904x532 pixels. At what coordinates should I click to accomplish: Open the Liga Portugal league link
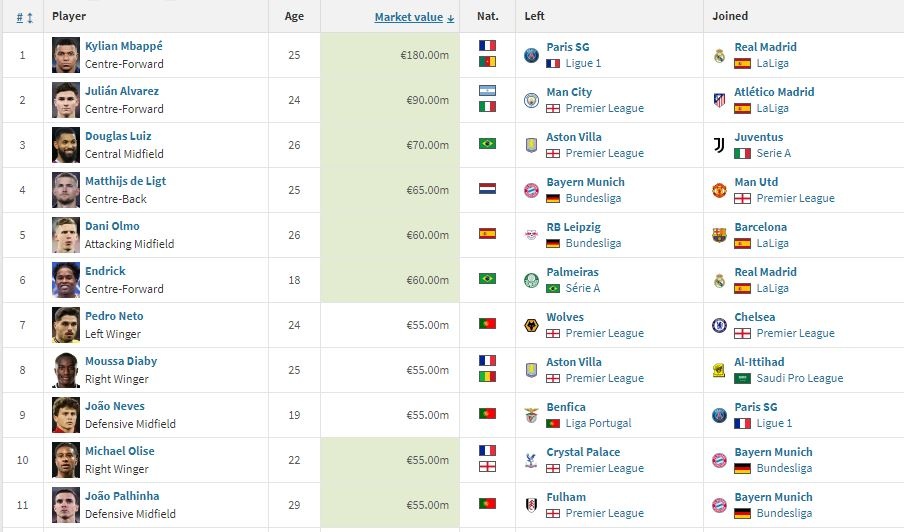tap(598, 424)
